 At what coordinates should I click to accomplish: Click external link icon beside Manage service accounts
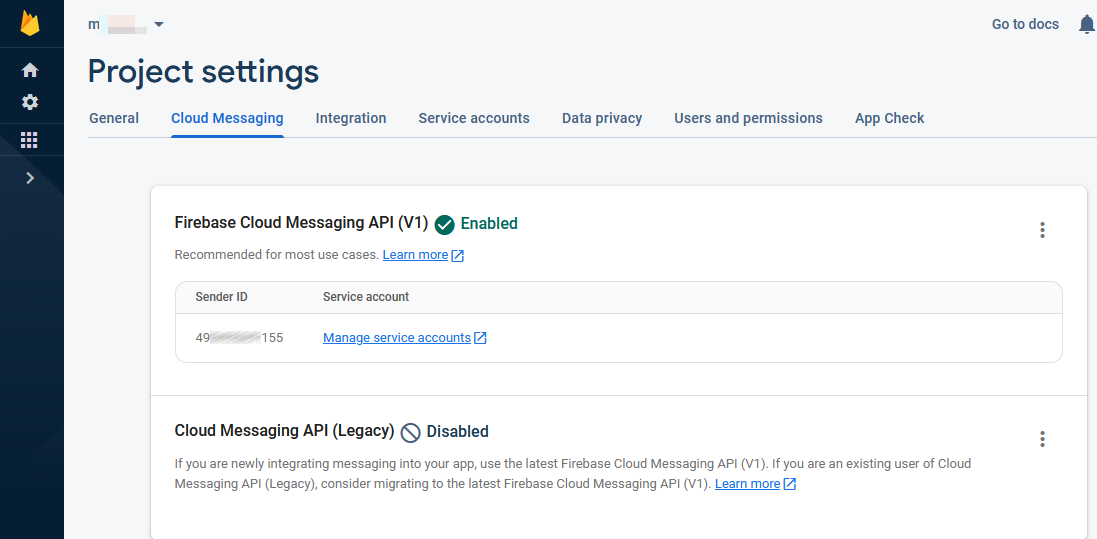click(x=480, y=338)
